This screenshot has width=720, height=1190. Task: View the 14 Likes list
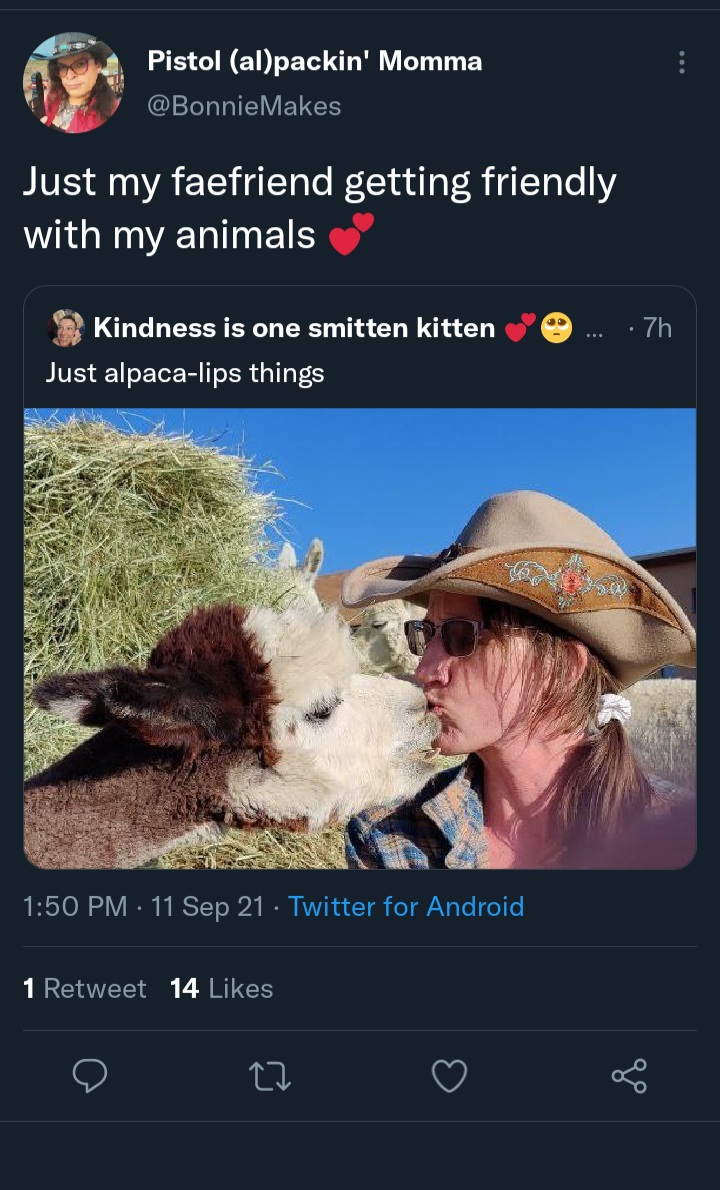(x=222, y=988)
